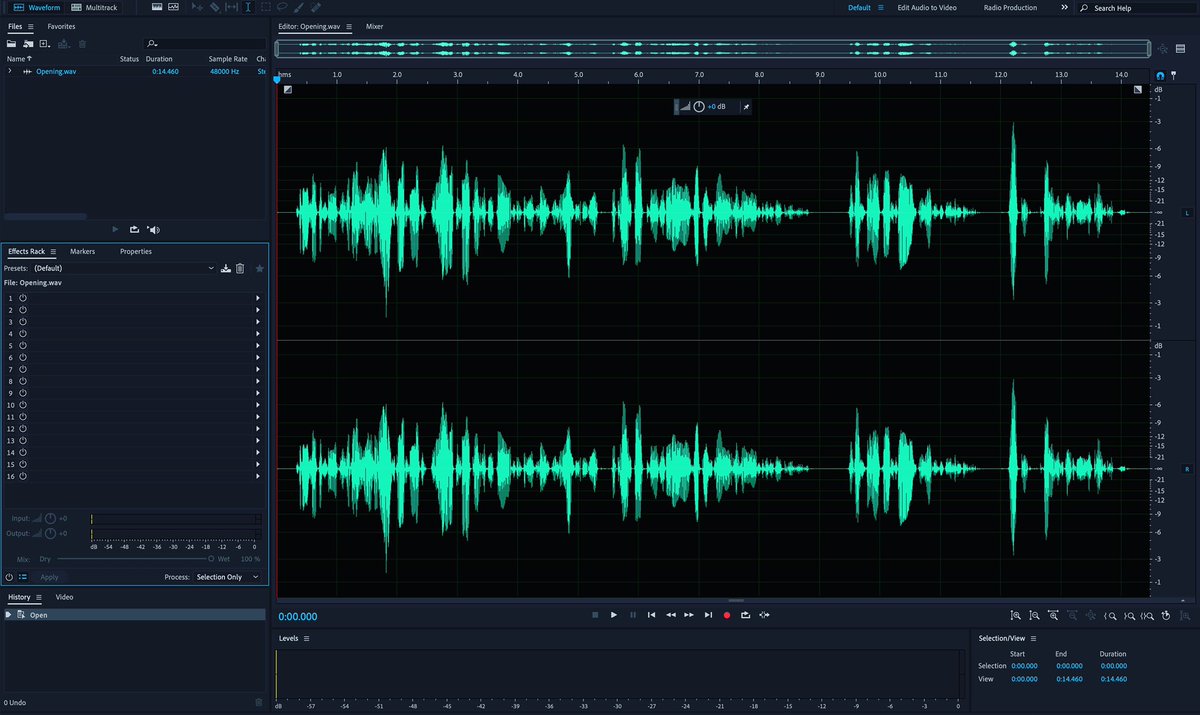The image size is (1200, 715).
Task: Select the Spot Healing Brush tool
Action: click(x=315, y=6)
